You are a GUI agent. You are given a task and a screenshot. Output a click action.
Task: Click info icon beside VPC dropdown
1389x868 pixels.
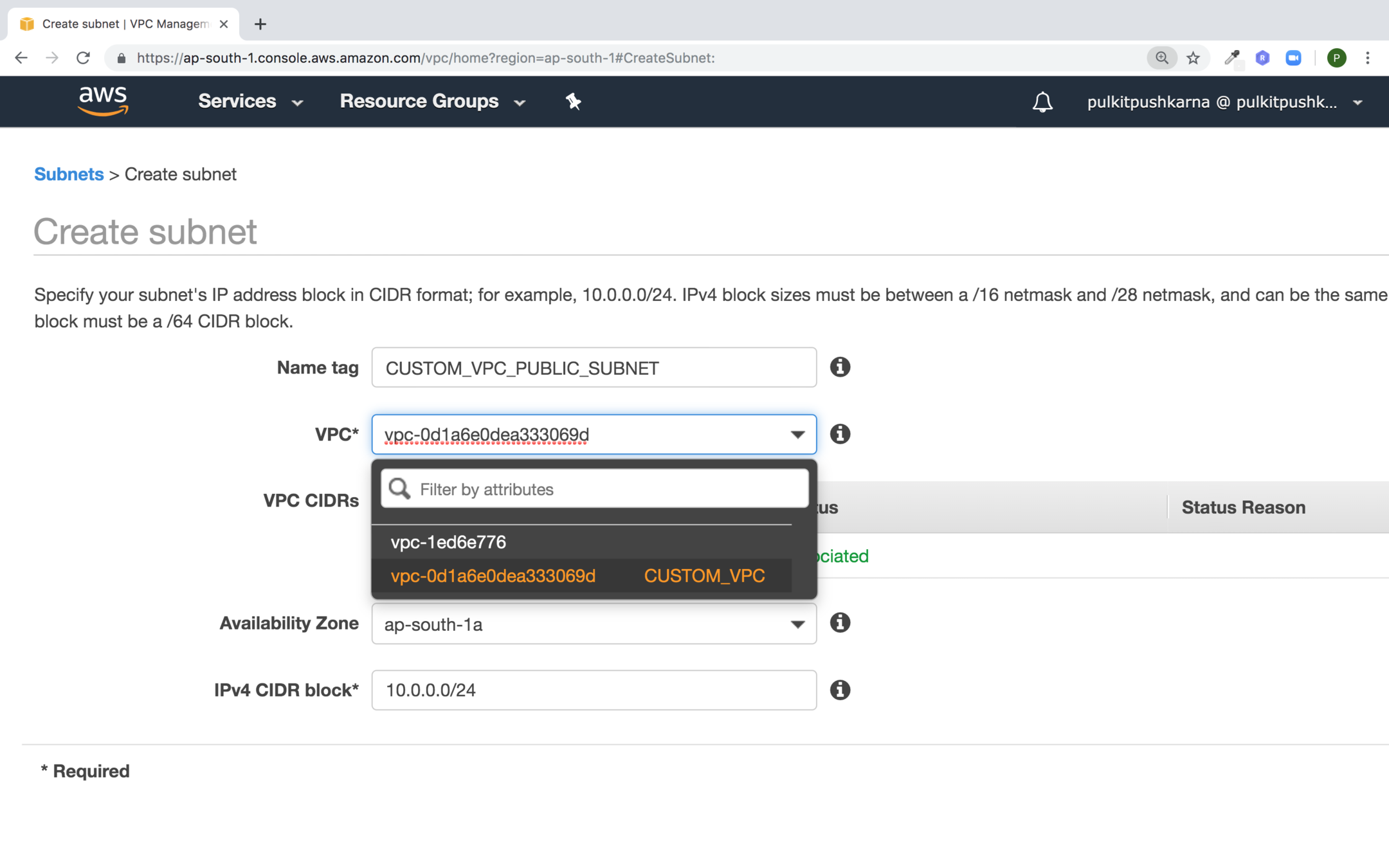point(840,434)
